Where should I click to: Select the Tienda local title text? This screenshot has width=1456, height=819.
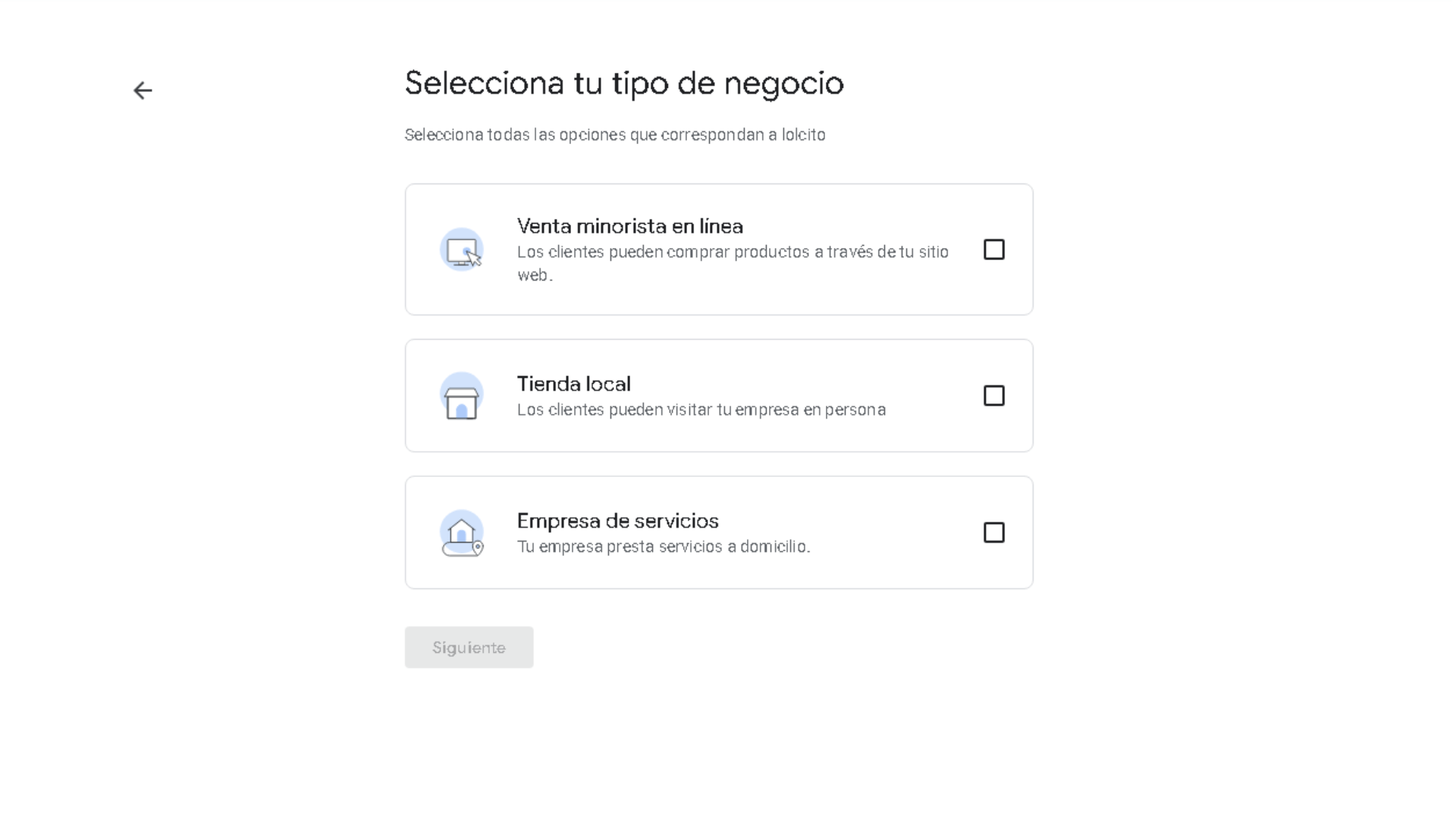(573, 384)
